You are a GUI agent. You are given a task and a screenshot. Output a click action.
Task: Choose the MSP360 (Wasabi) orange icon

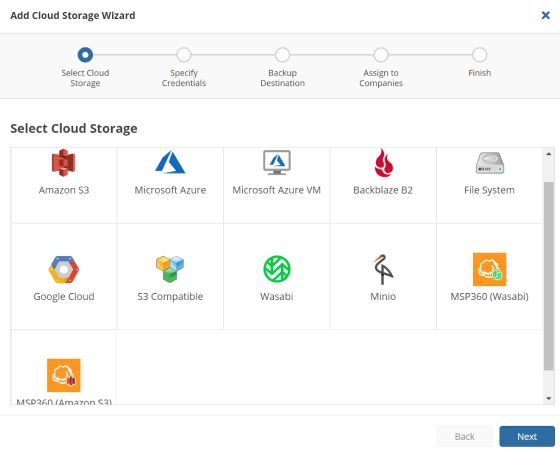(490, 269)
